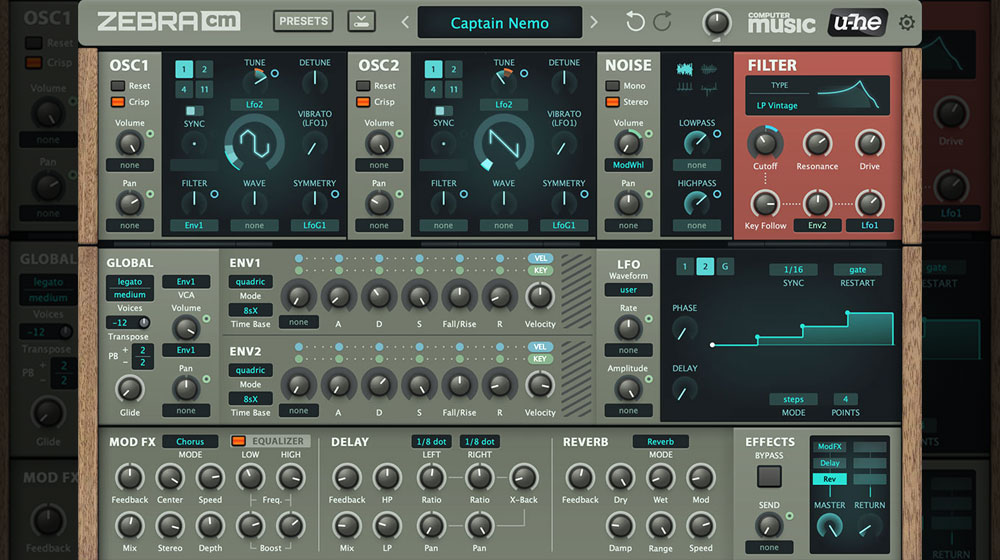Click the legato voice mode button
The width and height of the screenshot is (1000, 560).
point(129,281)
